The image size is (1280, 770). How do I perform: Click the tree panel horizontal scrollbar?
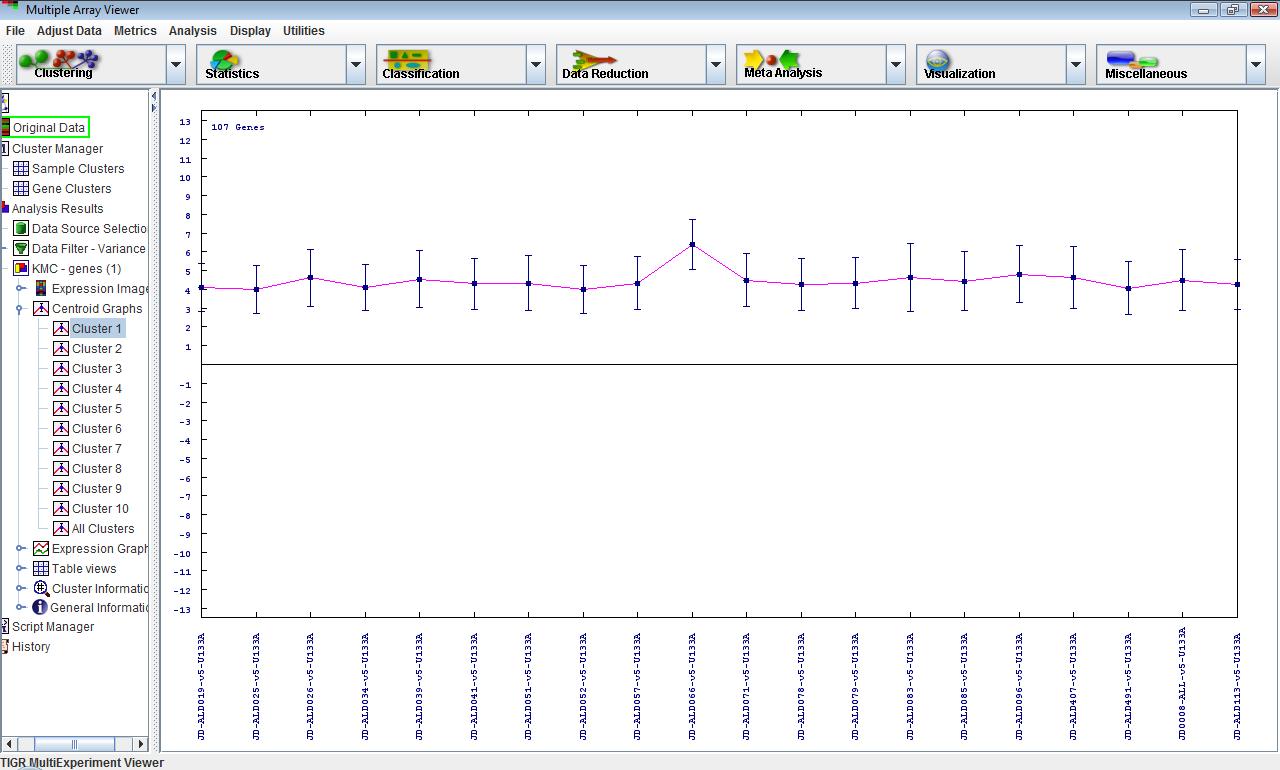click(74, 744)
